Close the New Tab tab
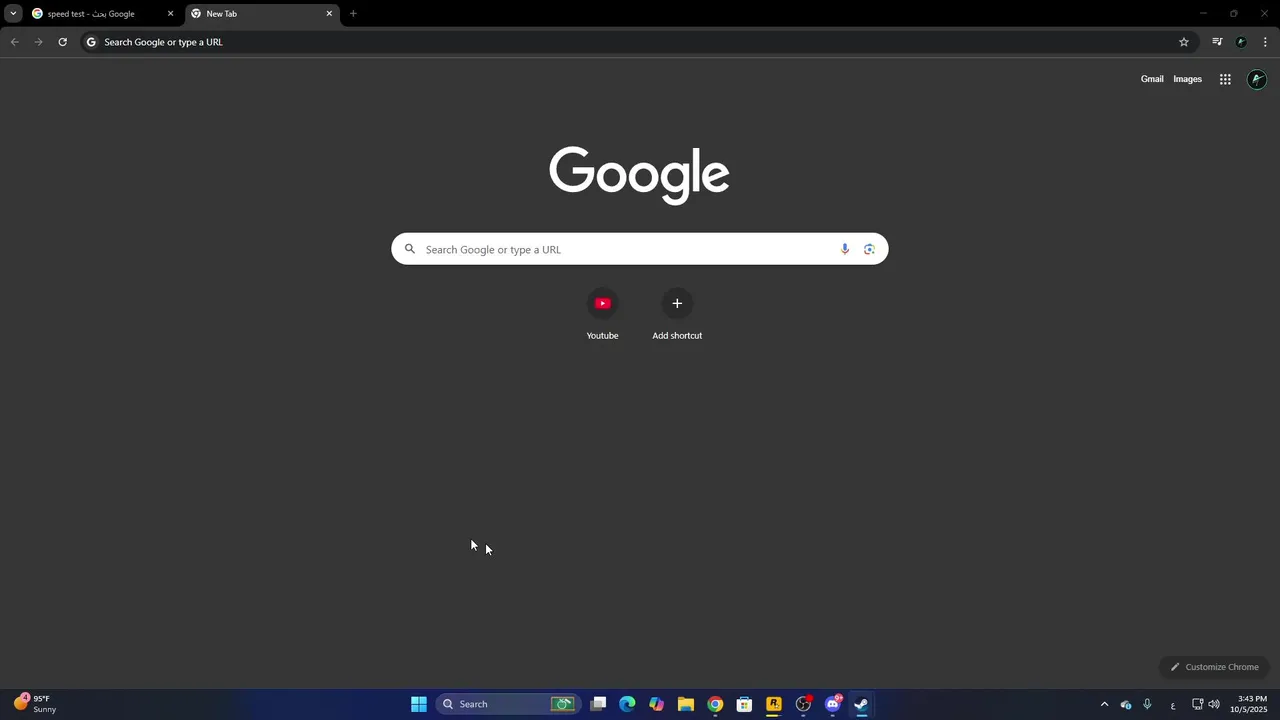 pyautogui.click(x=329, y=14)
